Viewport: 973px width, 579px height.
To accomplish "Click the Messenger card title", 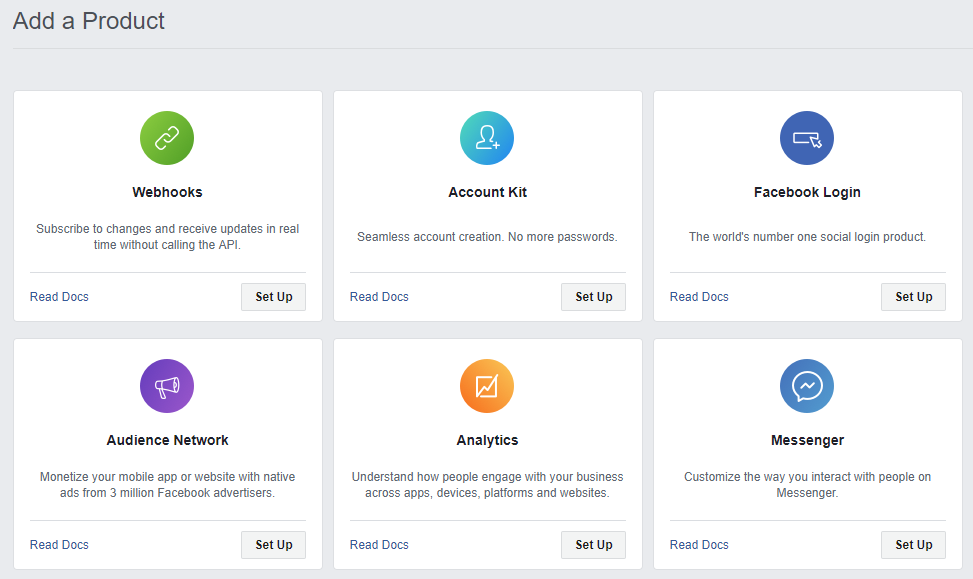I will click(x=807, y=441).
